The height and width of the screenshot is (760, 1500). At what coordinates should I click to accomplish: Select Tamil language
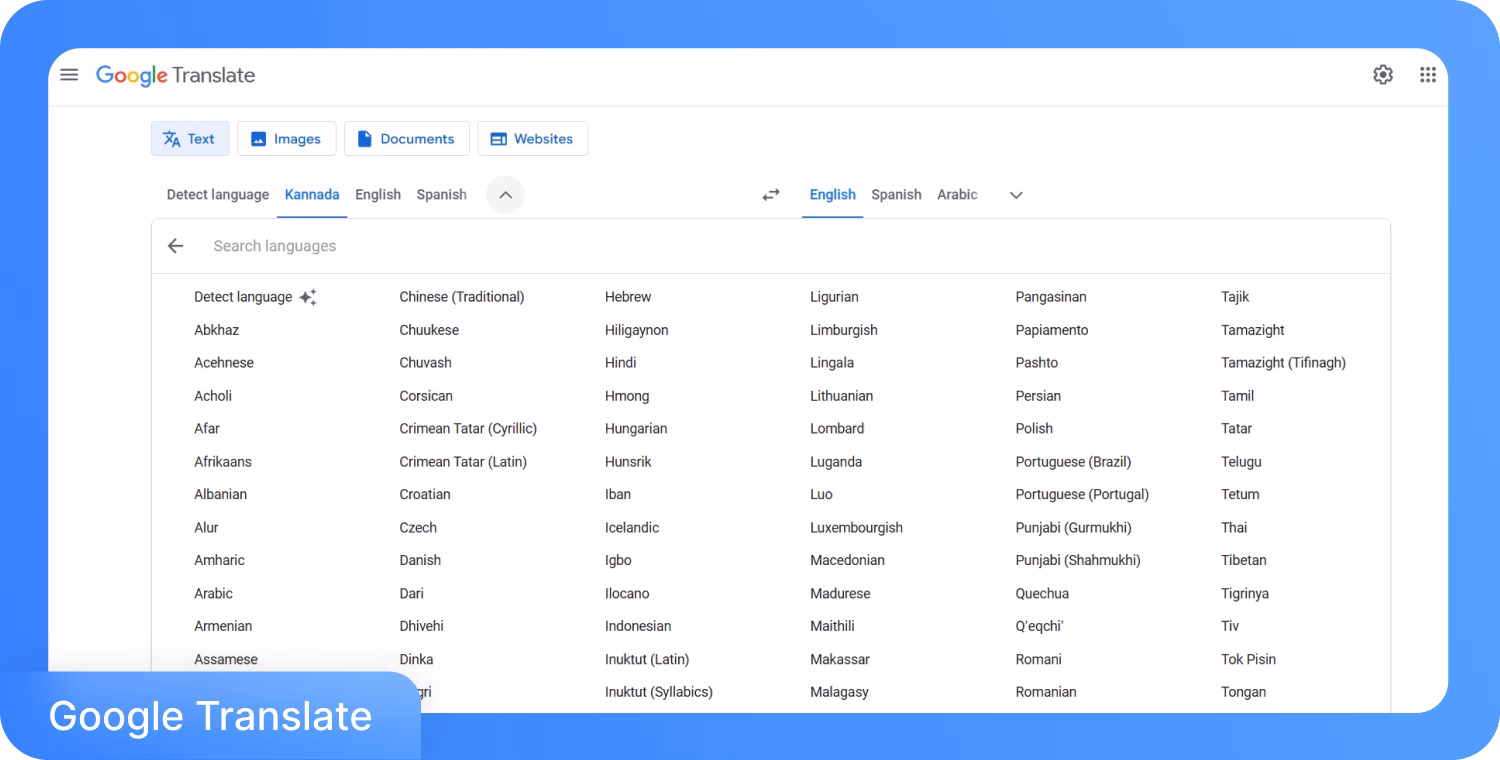(1238, 396)
